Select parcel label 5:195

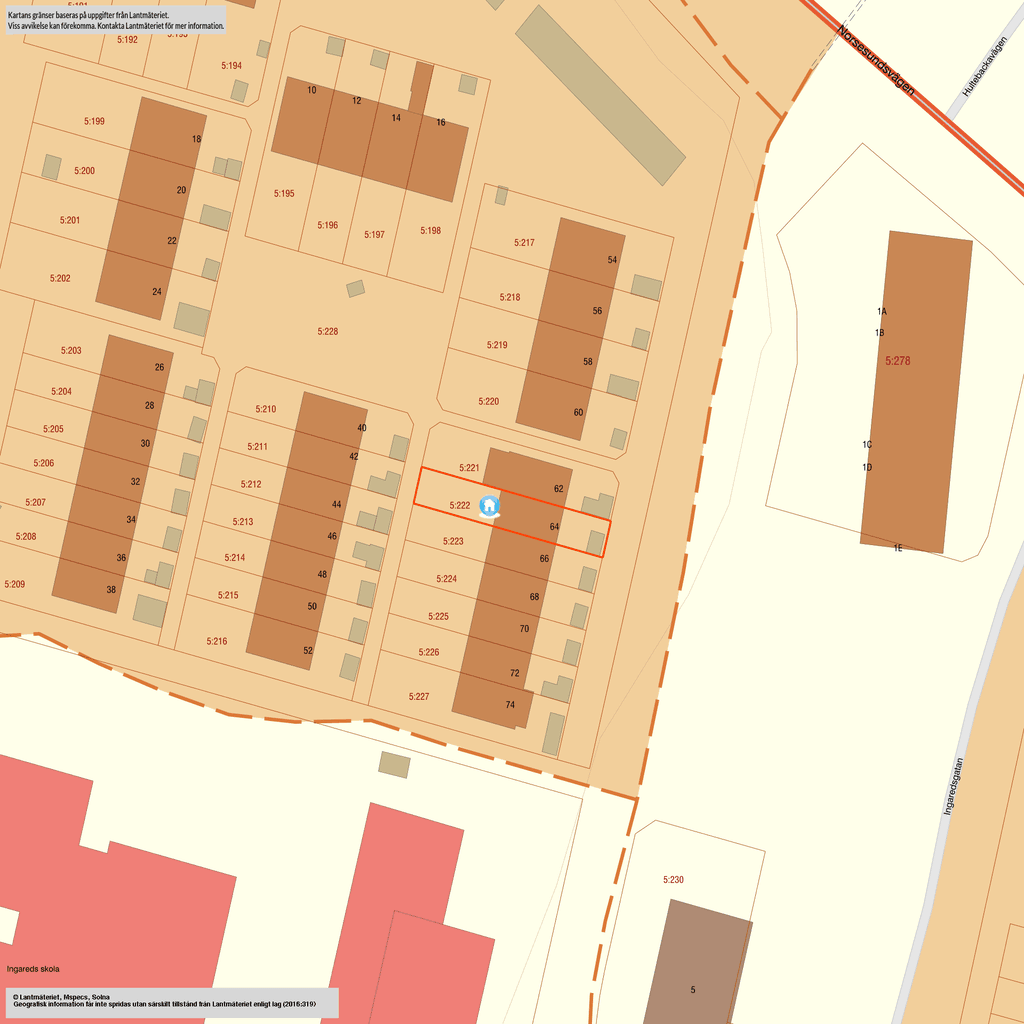pyautogui.click(x=284, y=193)
